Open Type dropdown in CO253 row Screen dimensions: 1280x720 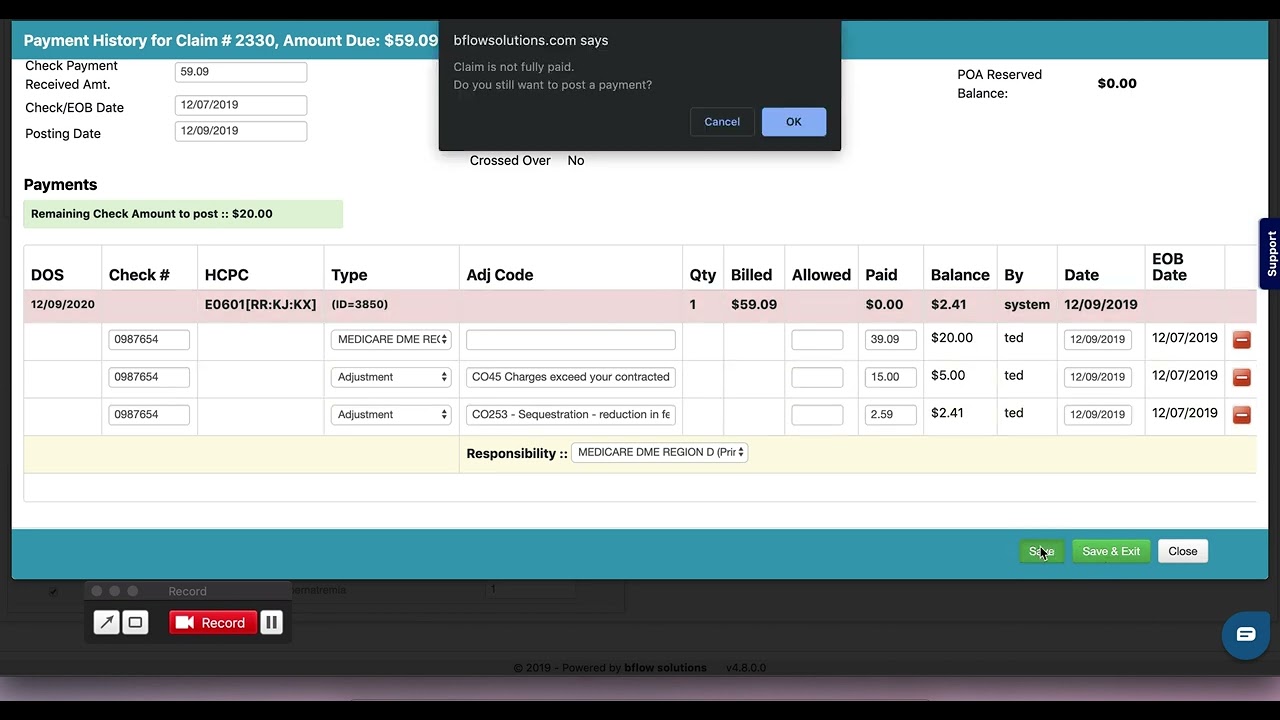click(x=391, y=414)
